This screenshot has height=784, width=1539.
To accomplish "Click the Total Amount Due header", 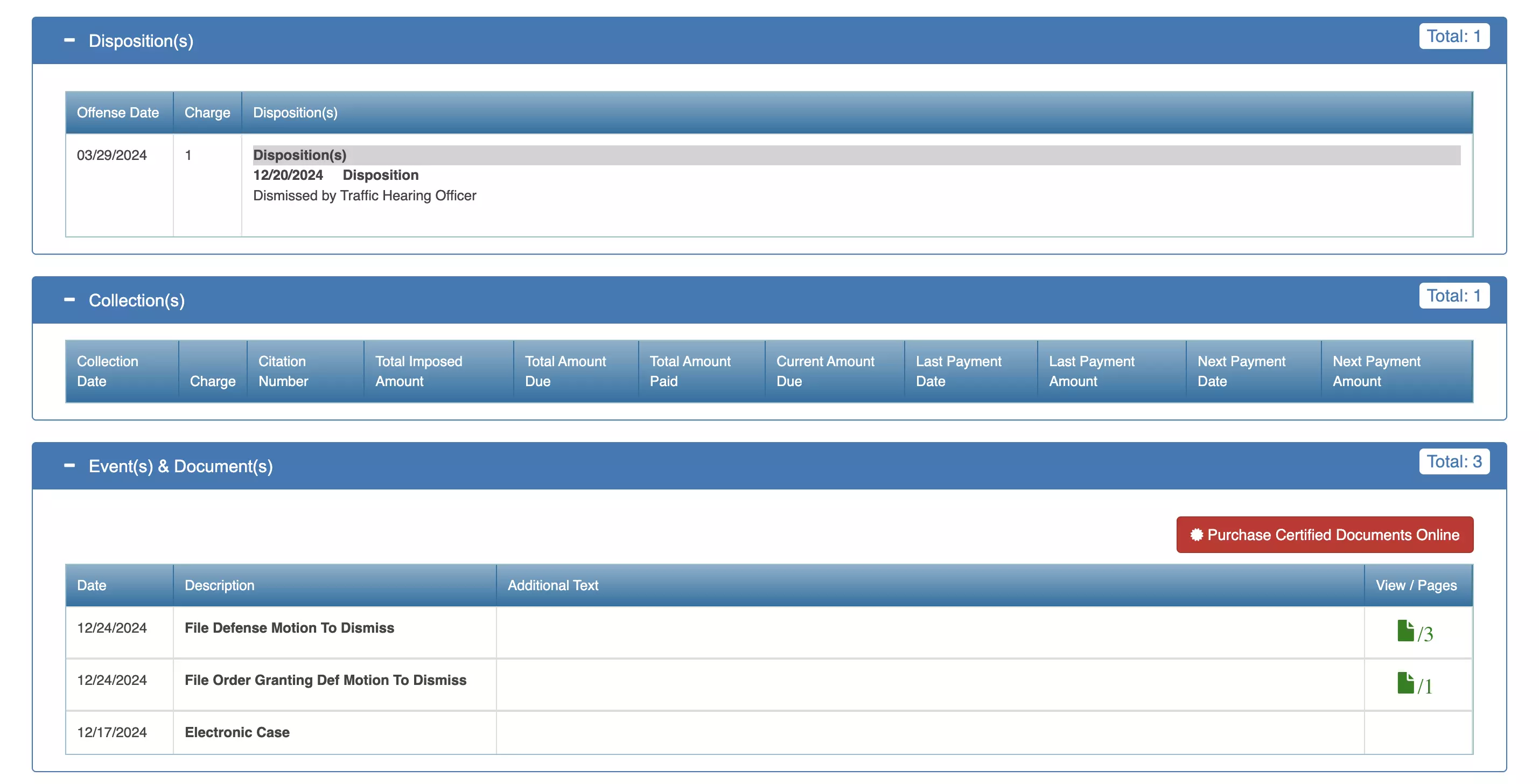I will [x=576, y=371].
